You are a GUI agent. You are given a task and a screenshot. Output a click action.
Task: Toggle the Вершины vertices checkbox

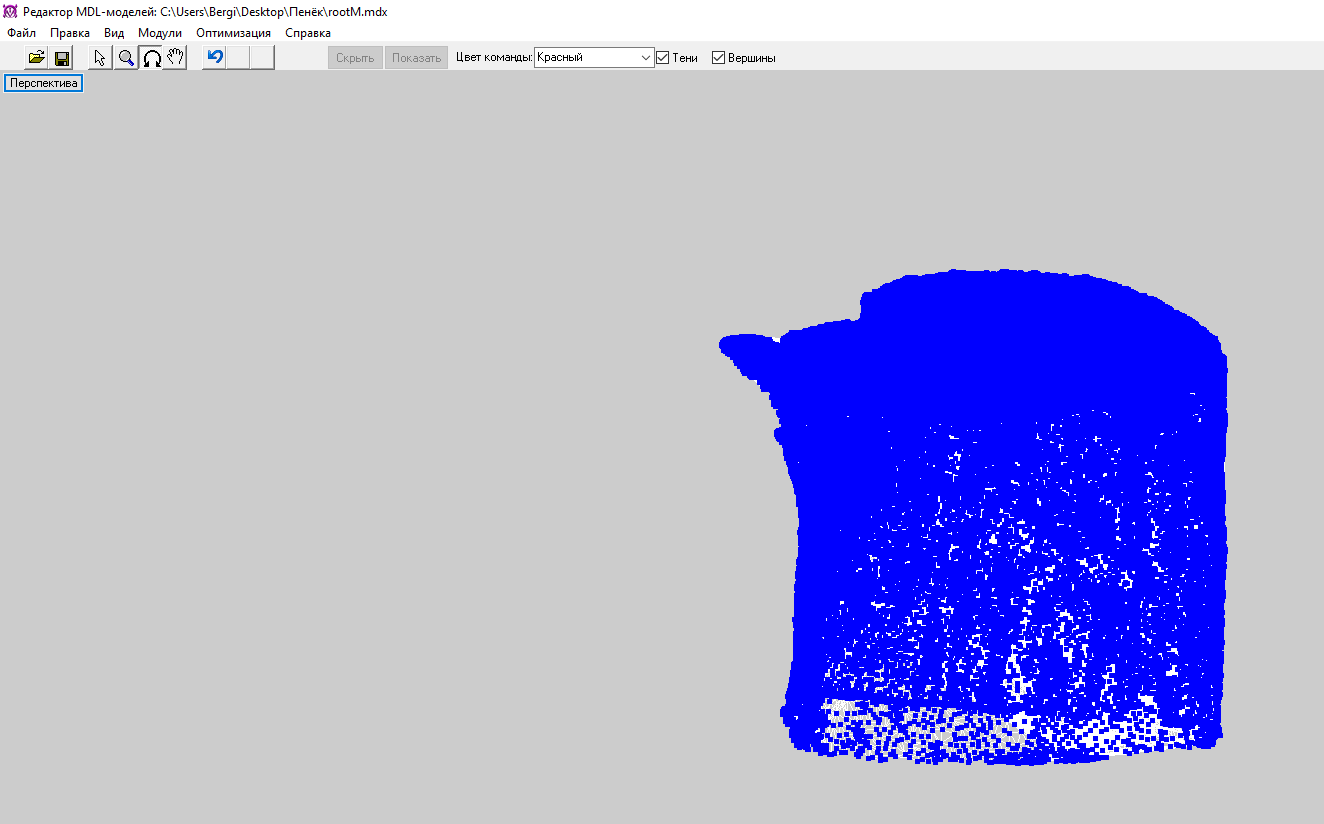click(x=718, y=58)
